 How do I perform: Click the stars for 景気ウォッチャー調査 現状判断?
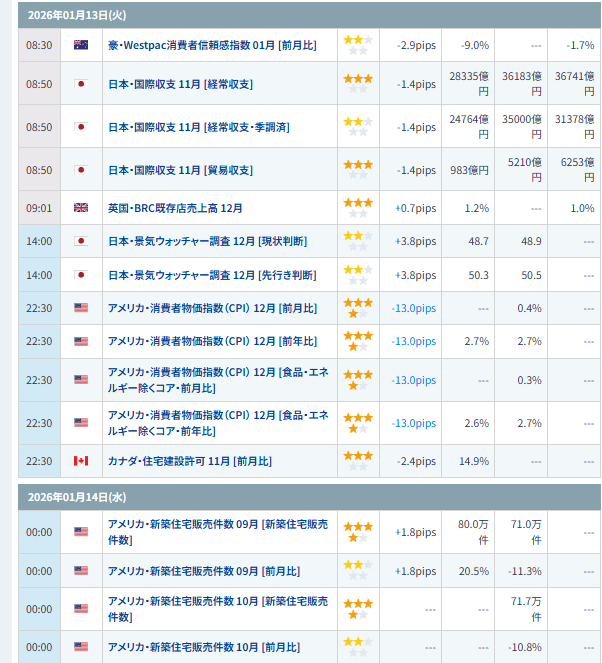357,241
